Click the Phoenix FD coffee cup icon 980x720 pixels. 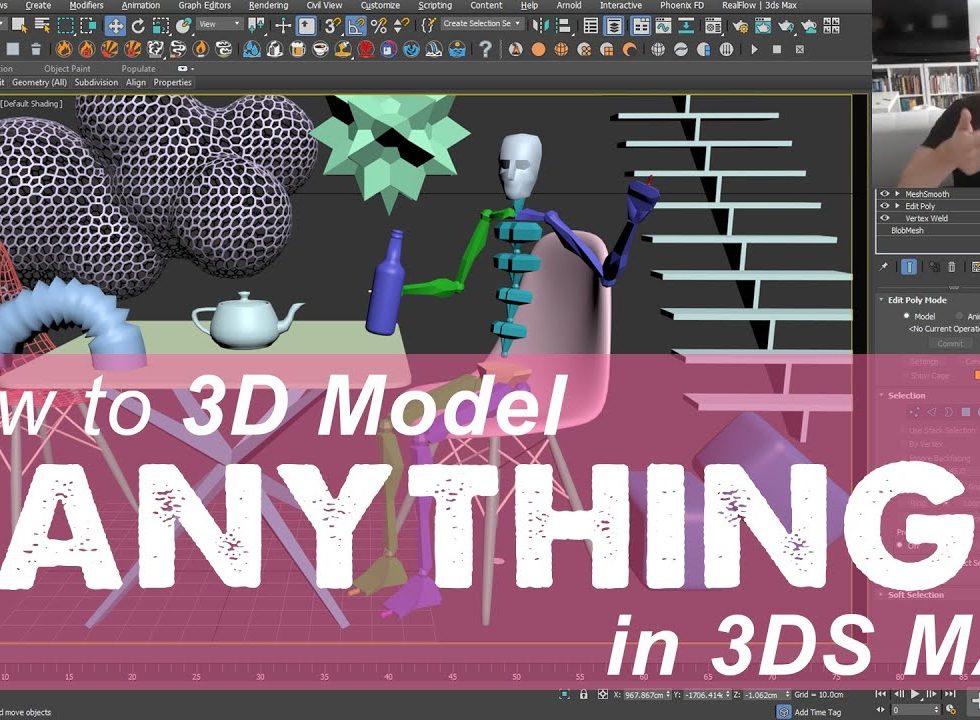pos(321,49)
